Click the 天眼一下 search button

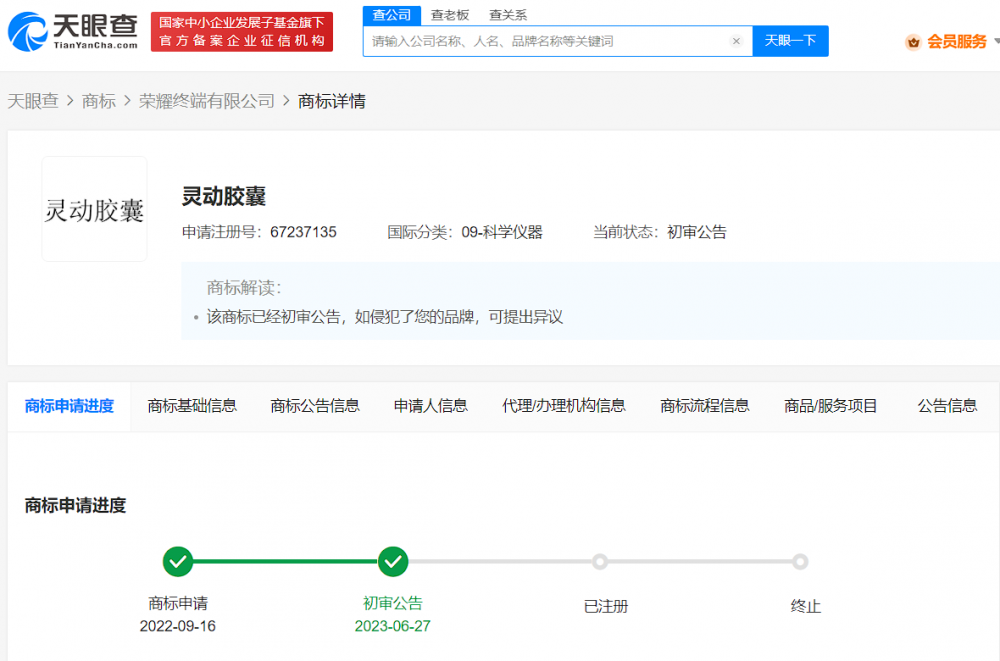pos(790,41)
